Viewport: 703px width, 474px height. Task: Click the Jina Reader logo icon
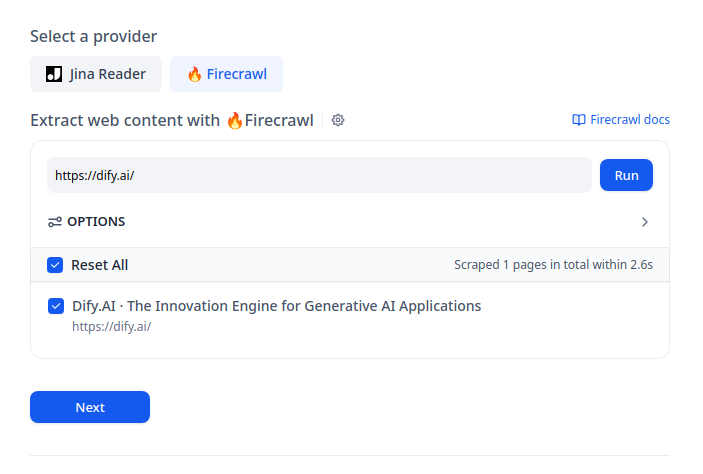coord(54,74)
